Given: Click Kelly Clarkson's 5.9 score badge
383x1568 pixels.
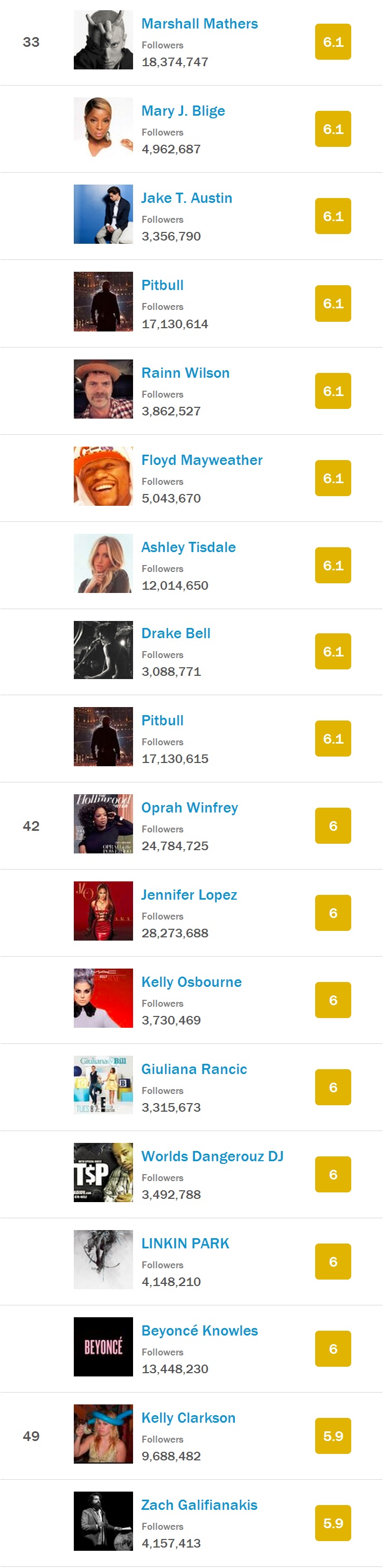Looking at the screenshot, I should (332, 1435).
